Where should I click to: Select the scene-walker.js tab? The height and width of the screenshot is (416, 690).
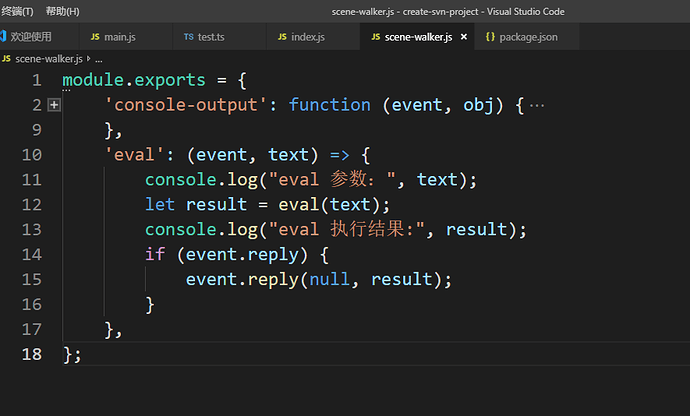(x=418, y=37)
